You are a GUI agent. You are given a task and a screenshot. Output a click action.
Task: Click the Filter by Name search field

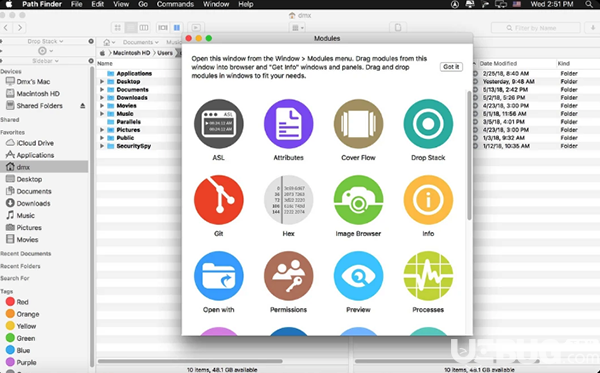[x=536, y=28]
